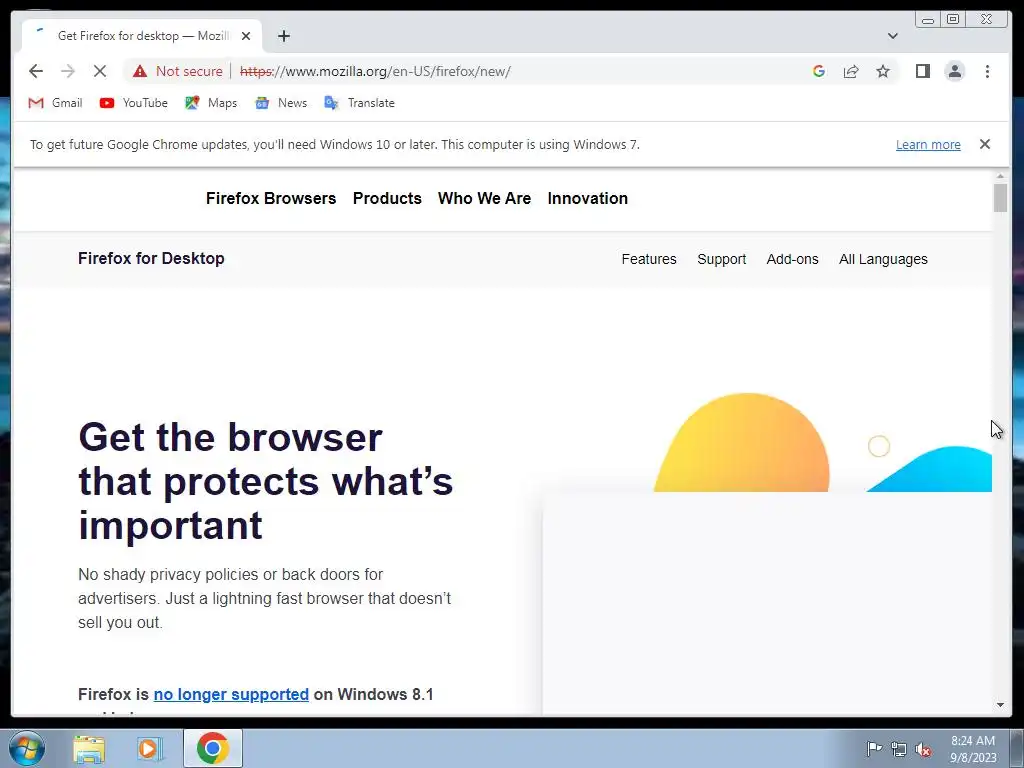Share this page icon
Screen dimensions: 1024x768
(850, 71)
